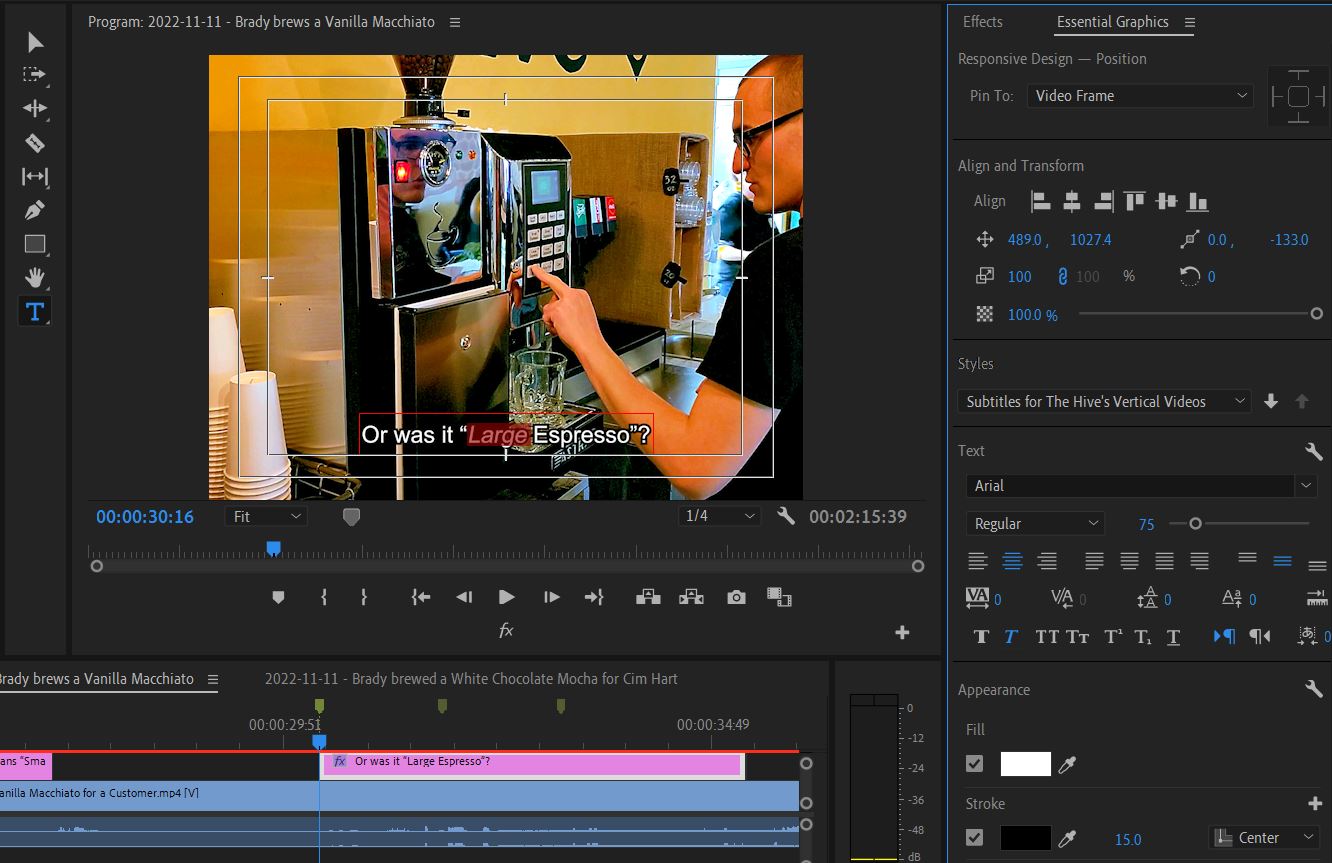Open the Styles dropdown for subtitles
This screenshot has width=1332, height=863.
tap(1104, 401)
